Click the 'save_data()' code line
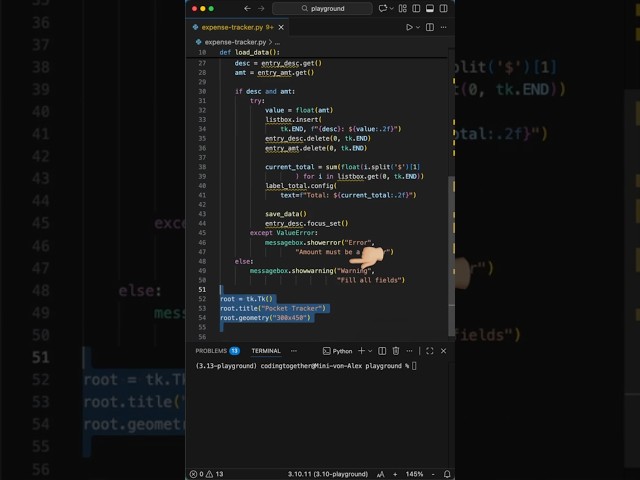 click(x=286, y=214)
